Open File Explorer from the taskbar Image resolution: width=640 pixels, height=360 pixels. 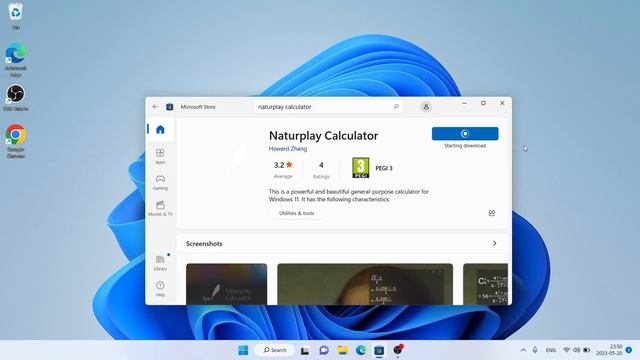tap(342, 350)
